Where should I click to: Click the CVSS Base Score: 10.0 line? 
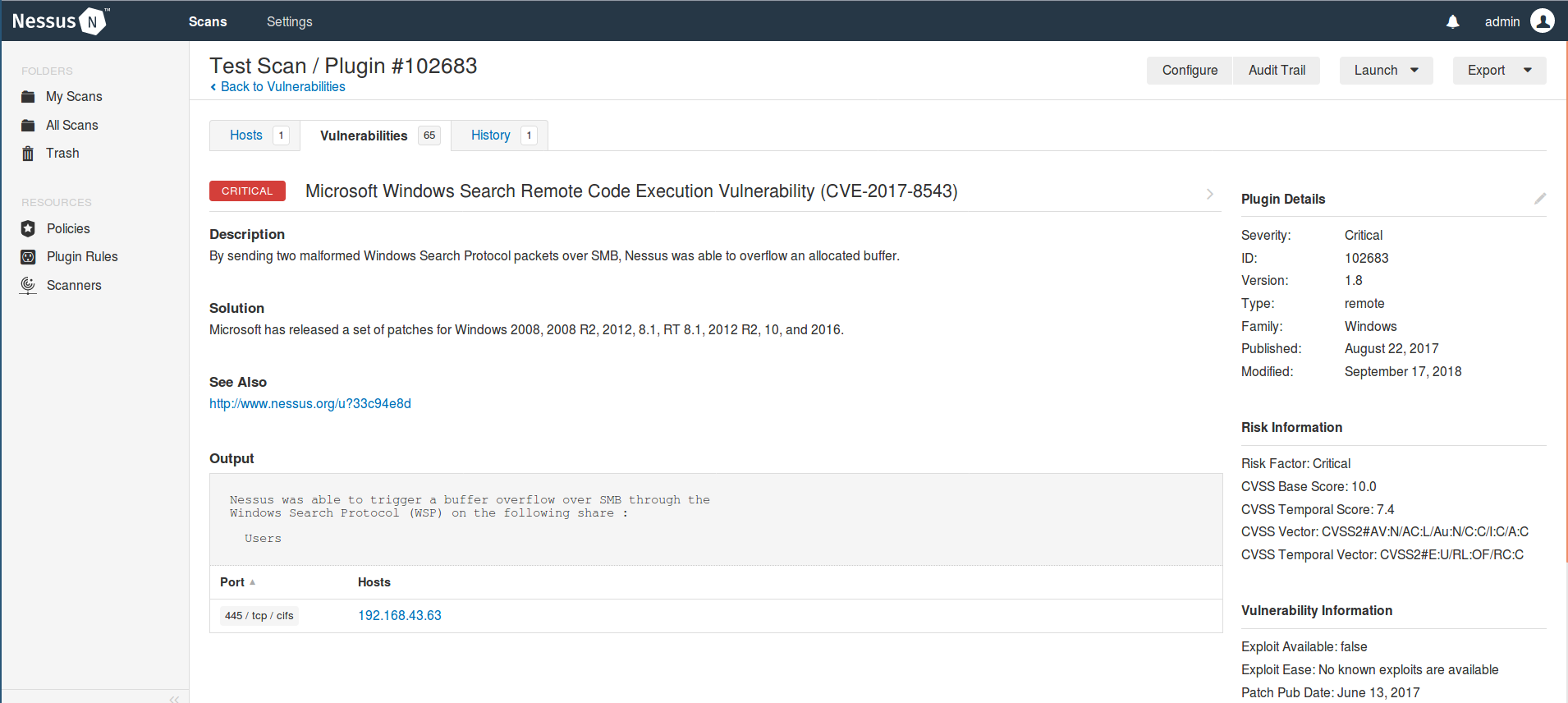tap(1309, 487)
